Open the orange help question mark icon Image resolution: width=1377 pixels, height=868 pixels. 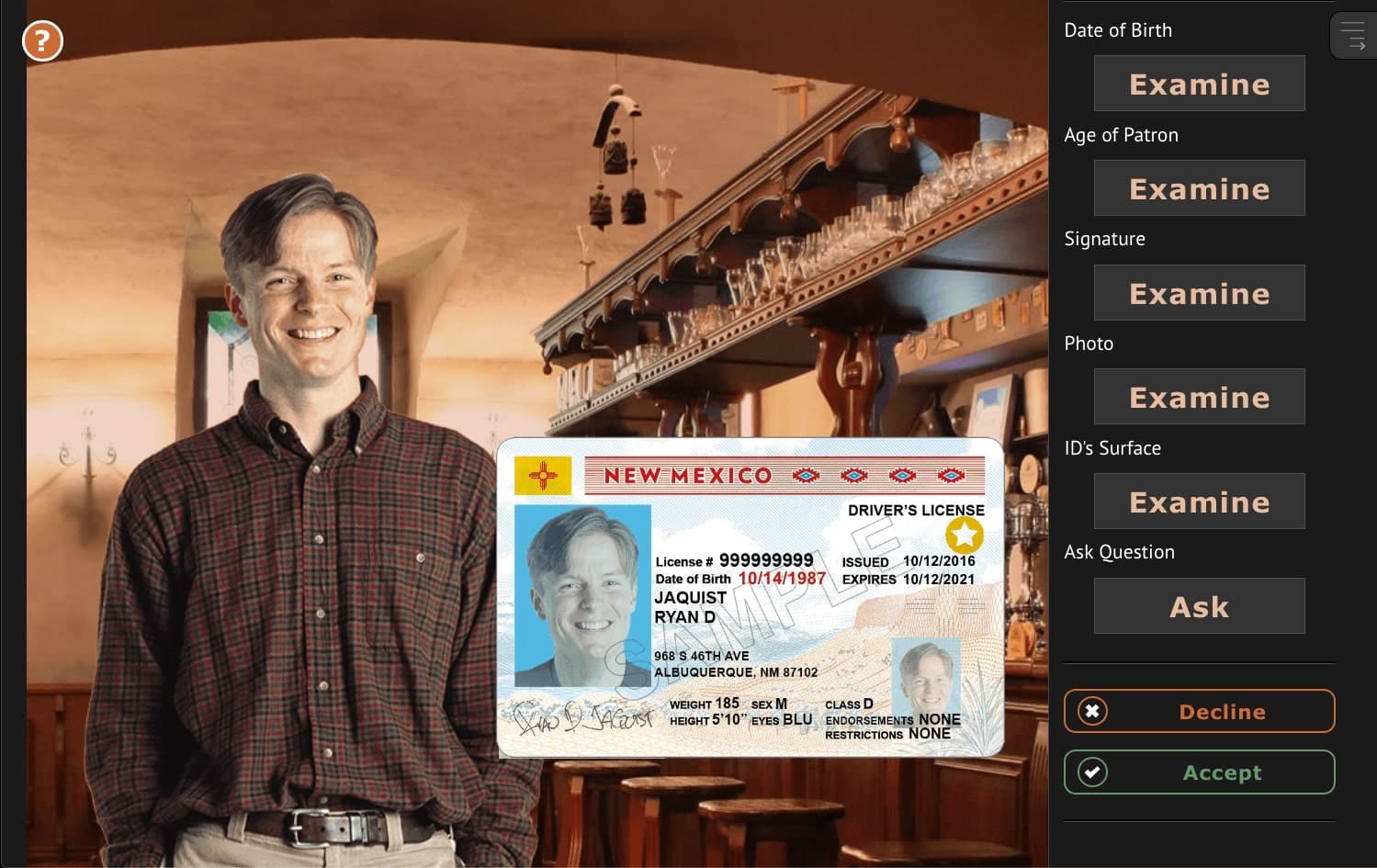pyautogui.click(x=42, y=41)
